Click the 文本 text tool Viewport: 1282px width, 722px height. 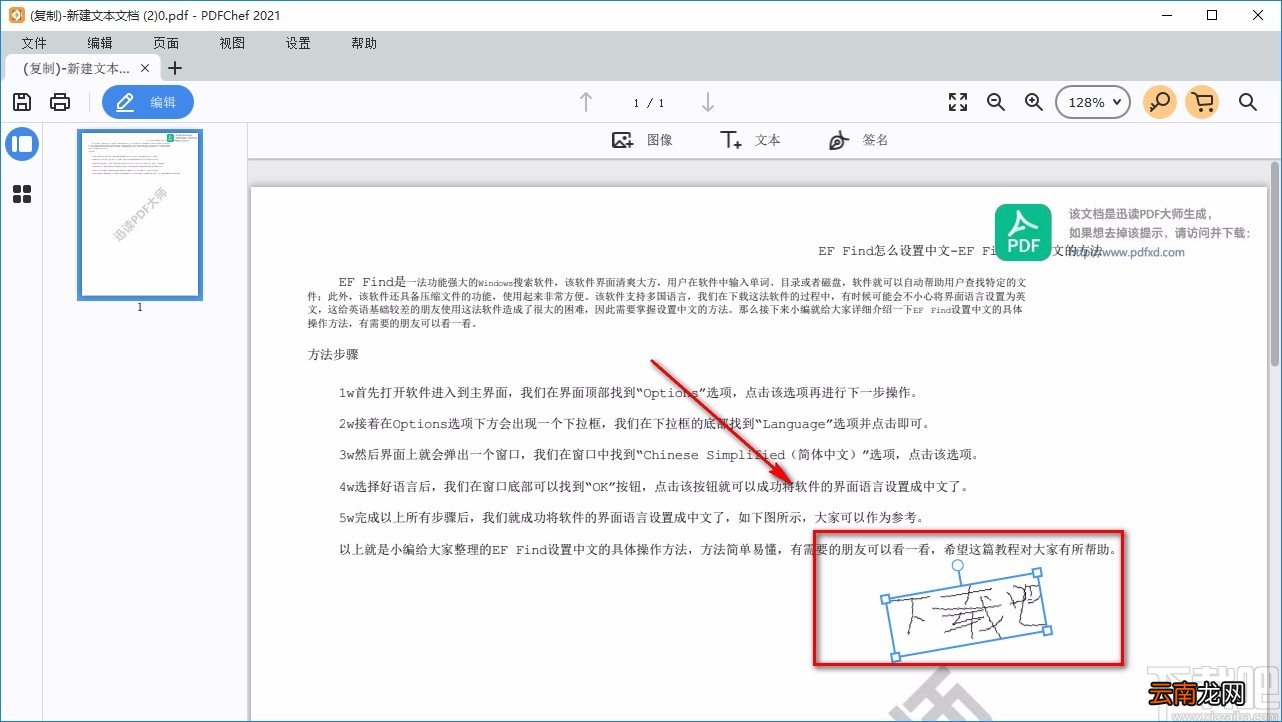coord(750,140)
